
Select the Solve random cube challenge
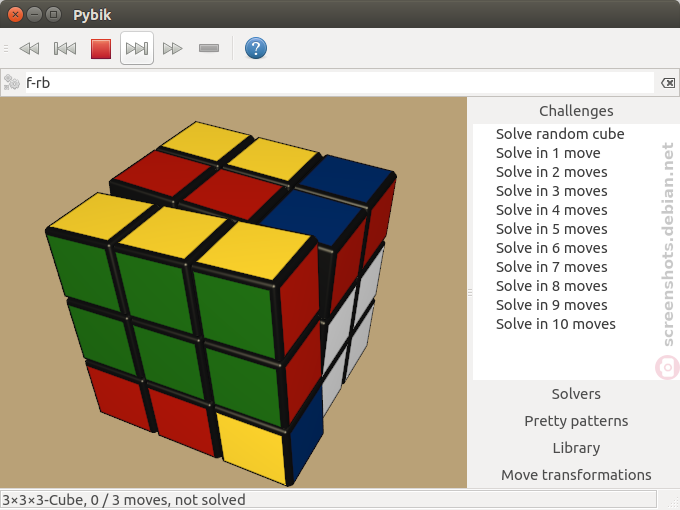pos(560,134)
